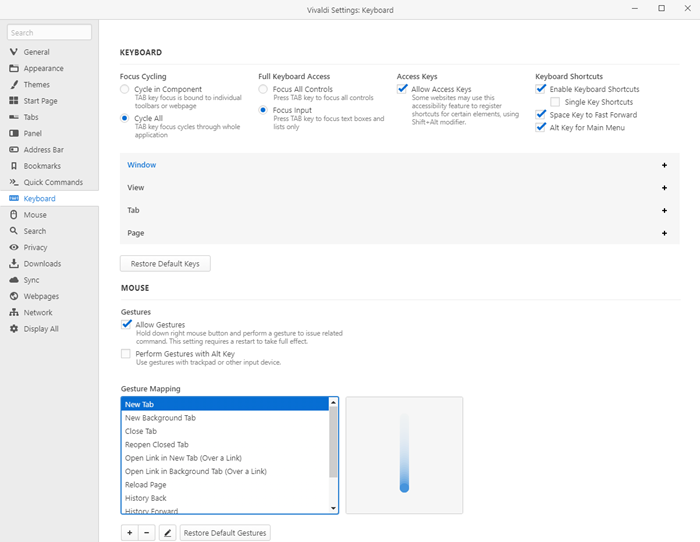Image resolution: width=700 pixels, height=542 pixels.
Task: Open Webpages settings
Action: [x=49, y=296]
